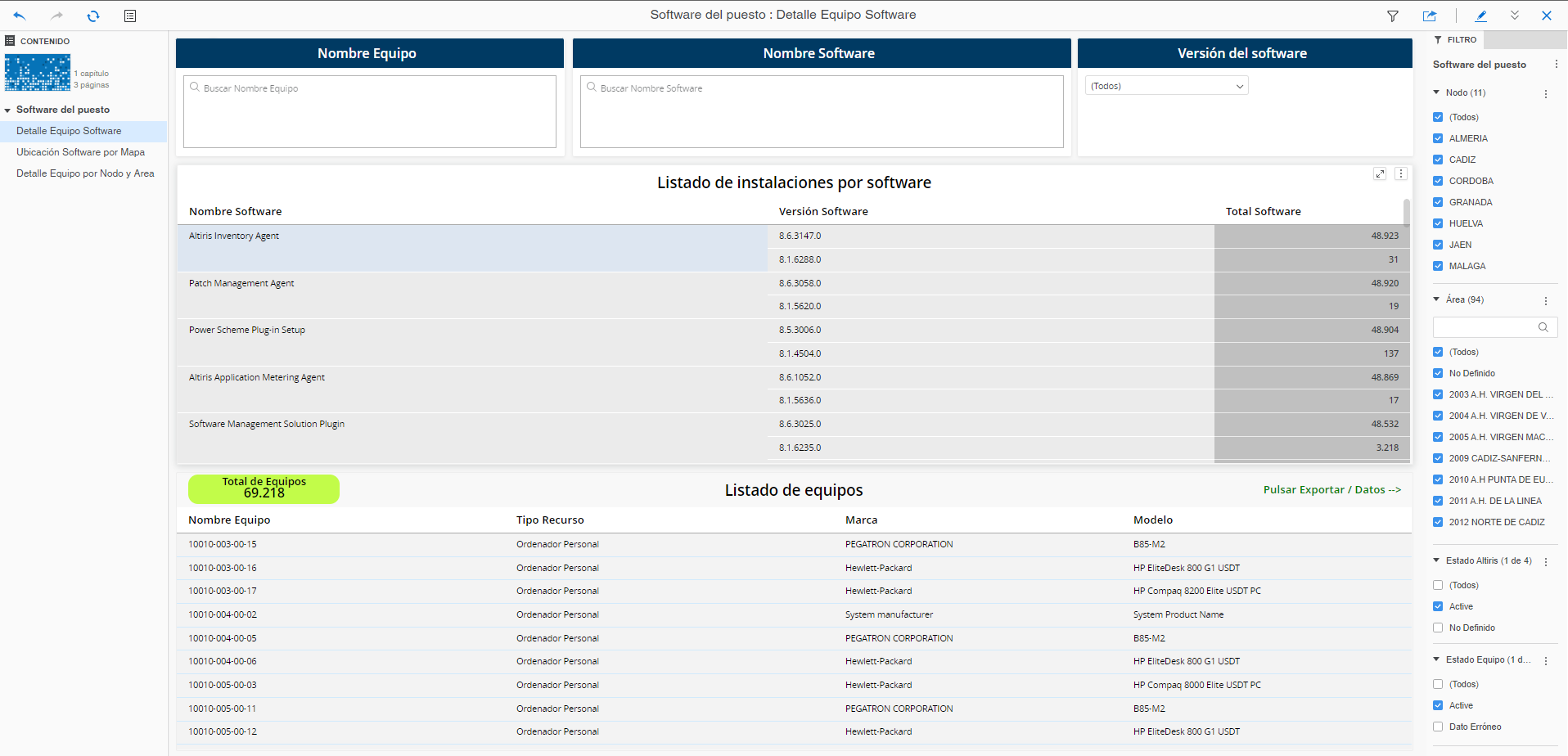This screenshot has height=756, width=1568.
Task: Click the search icon in Nombre Software box
Action: coord(592,87)
